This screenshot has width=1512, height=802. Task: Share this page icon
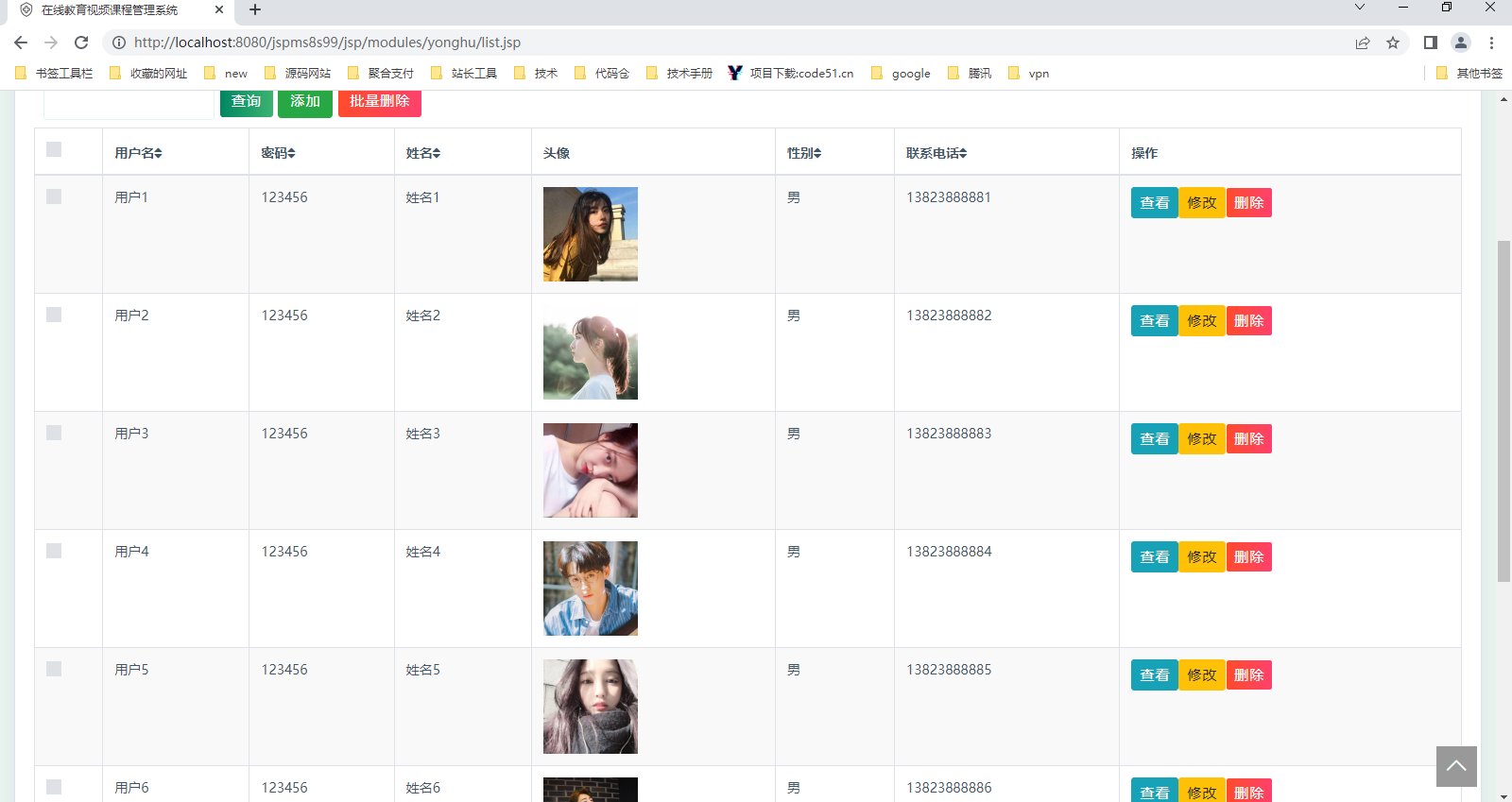click(1363, 43)
